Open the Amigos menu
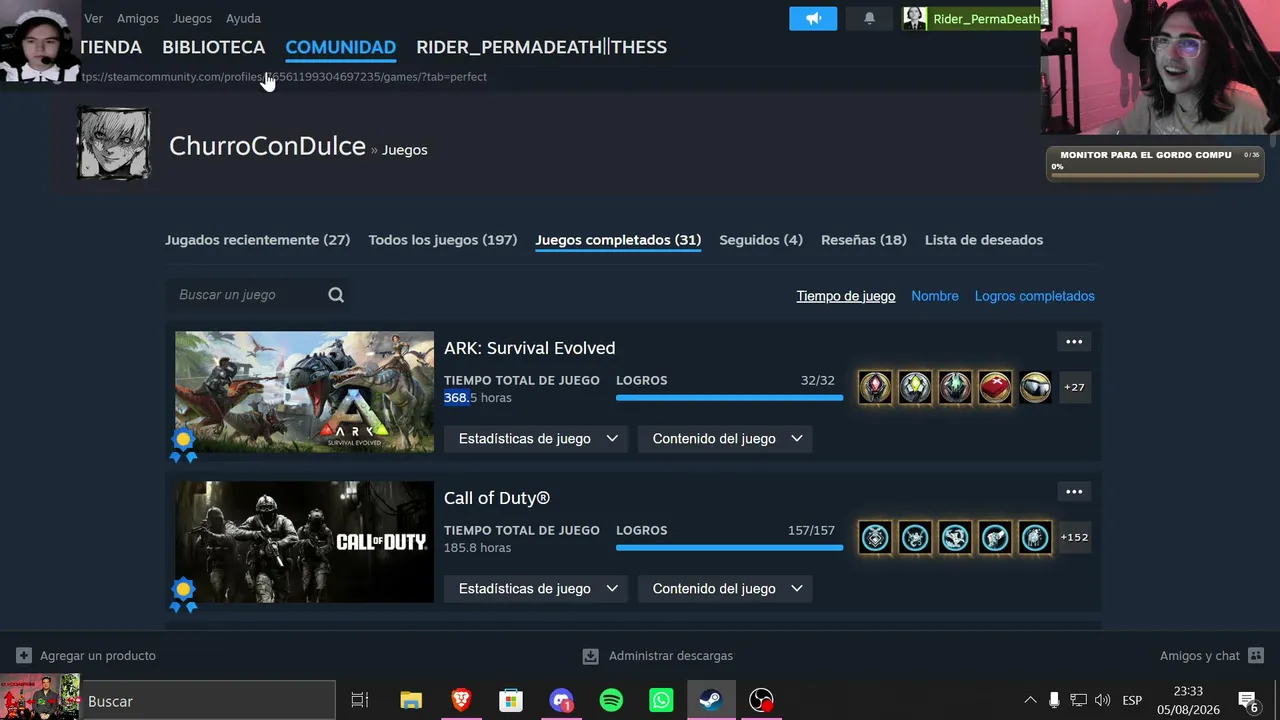This screenshot has height=720, width=1280. pos(138,18)
